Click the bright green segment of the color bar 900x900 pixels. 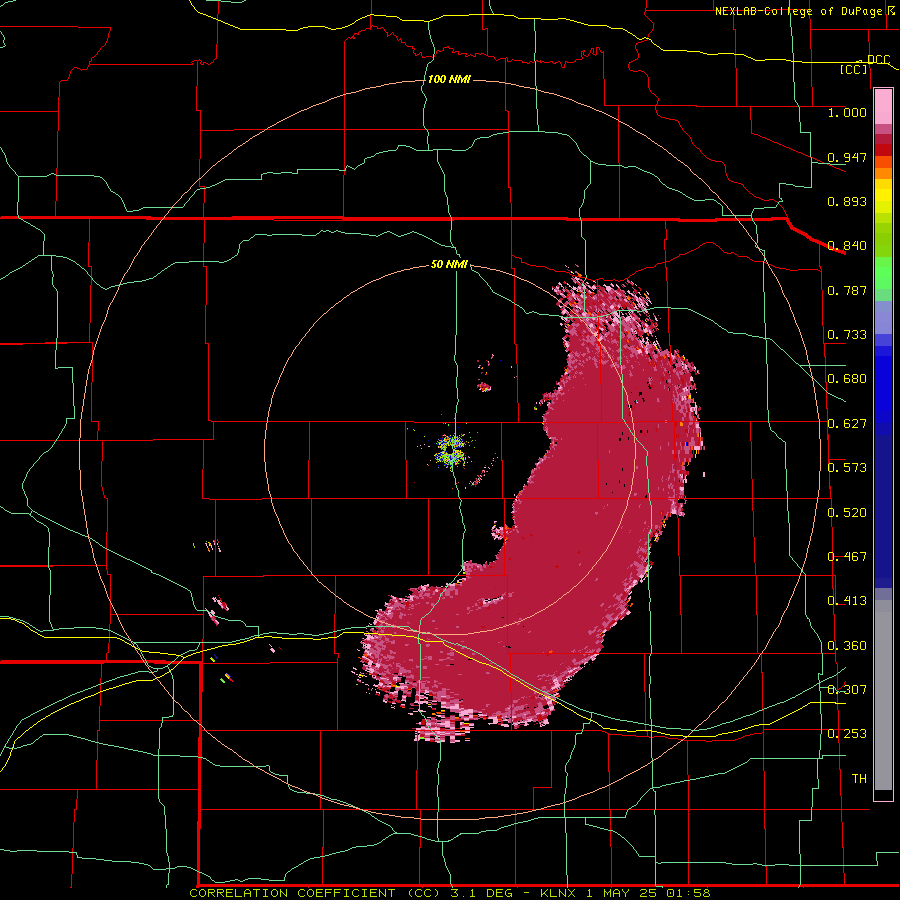pos(883,273)
